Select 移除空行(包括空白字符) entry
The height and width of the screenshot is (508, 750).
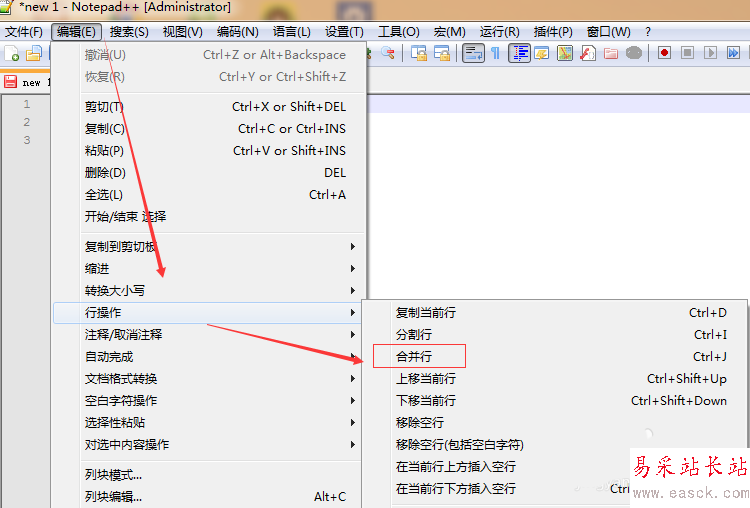coord(555,444)
